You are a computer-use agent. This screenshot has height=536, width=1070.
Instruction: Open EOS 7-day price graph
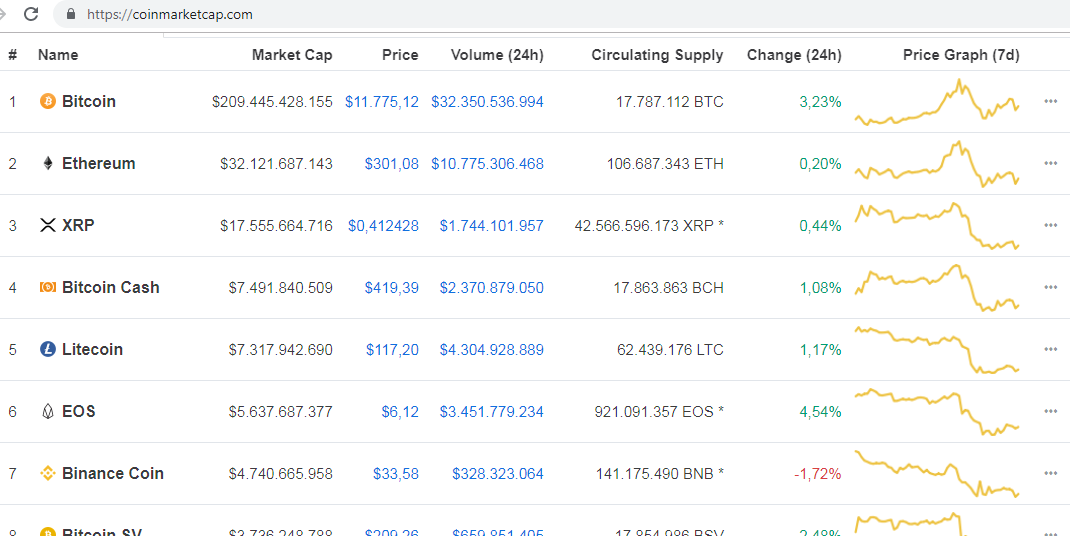(x=937, y=412)
